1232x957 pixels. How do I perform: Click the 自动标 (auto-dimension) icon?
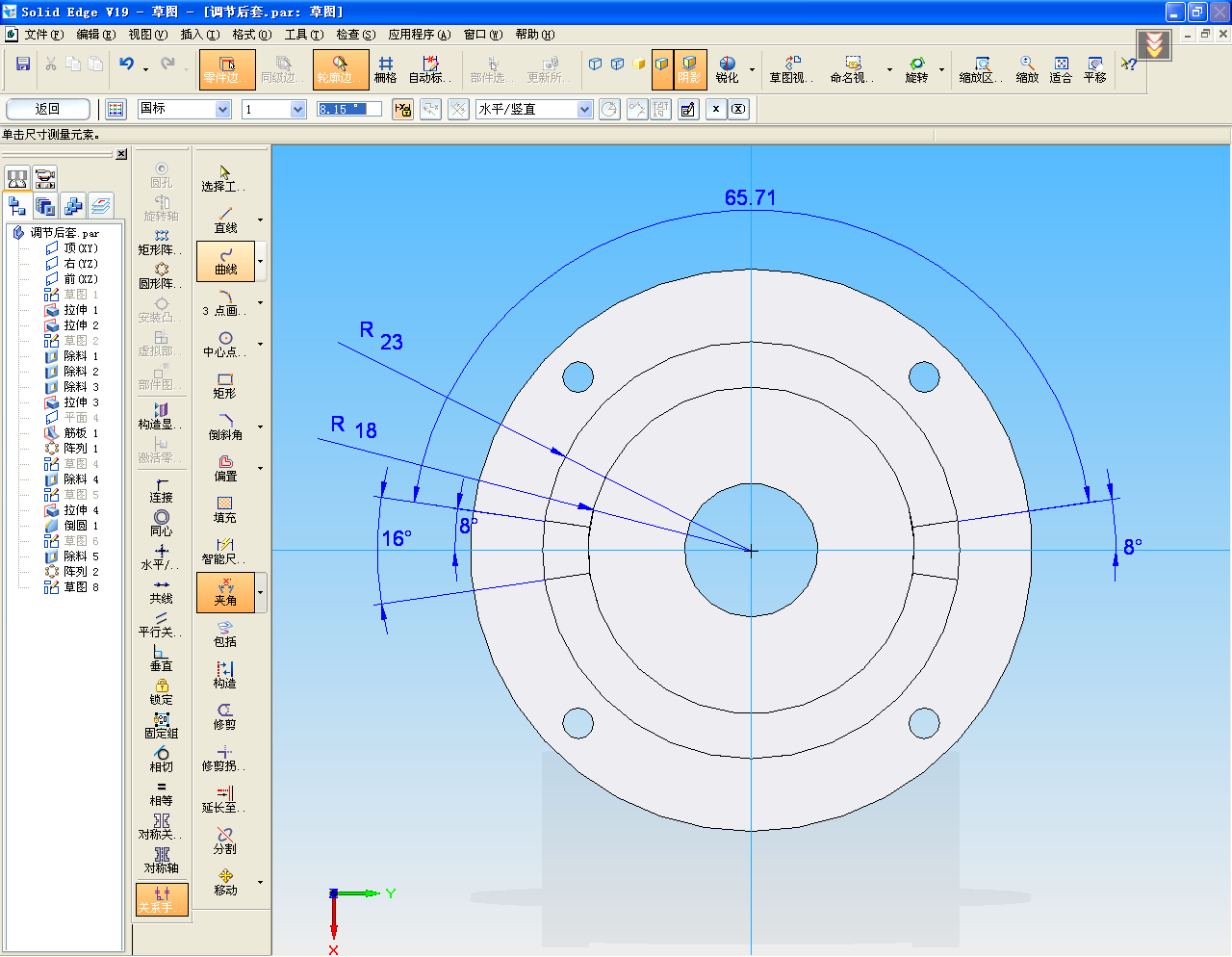(427, 69)
